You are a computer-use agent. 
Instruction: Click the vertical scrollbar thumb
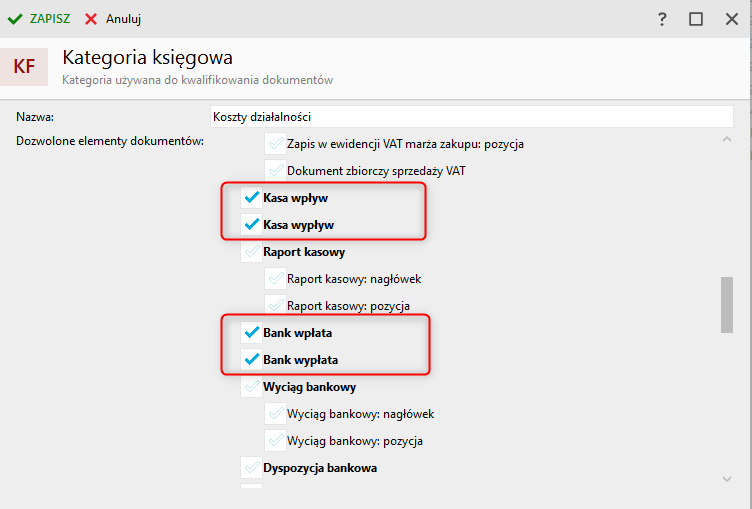[727, 305]
